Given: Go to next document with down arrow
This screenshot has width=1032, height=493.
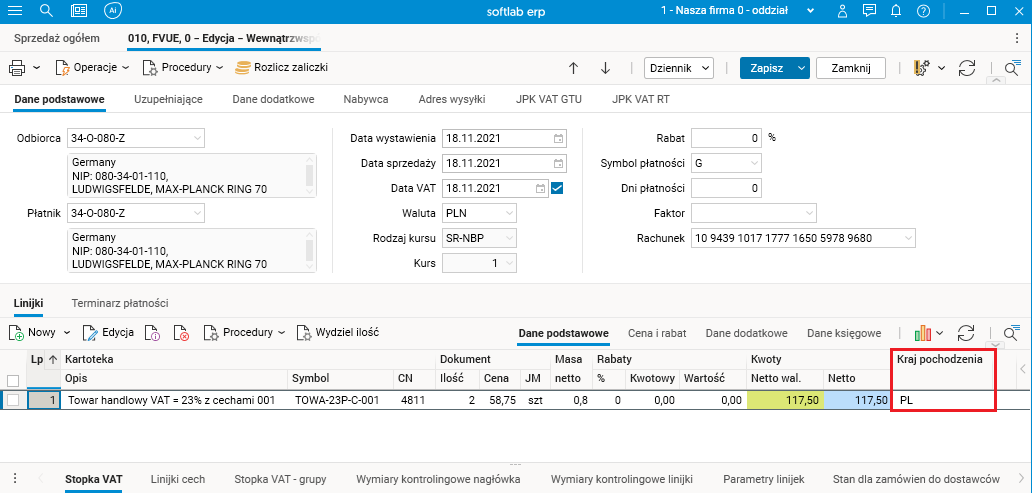Looking at the screenshot, I should [x=606, y=68].
